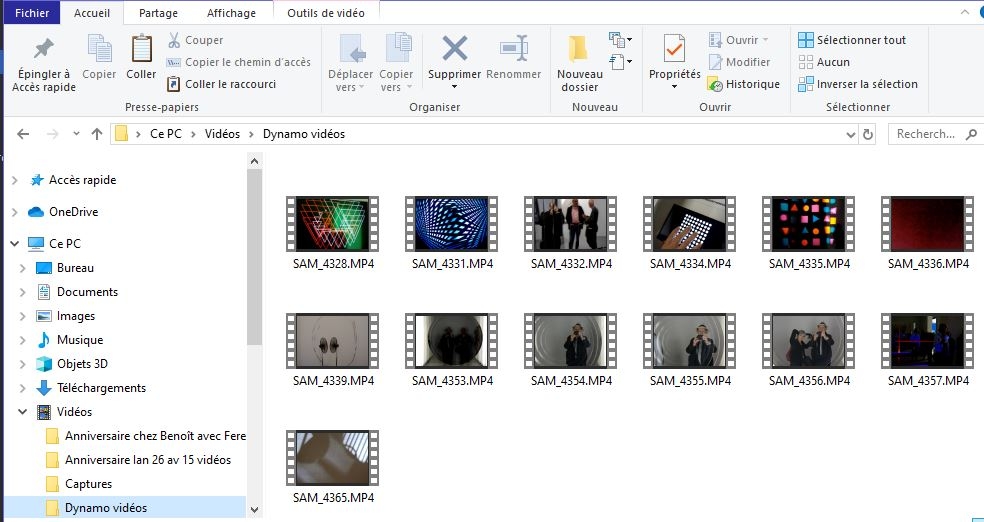Select the SAM_4328.MP4 video thumbnail

pos(332,224)
